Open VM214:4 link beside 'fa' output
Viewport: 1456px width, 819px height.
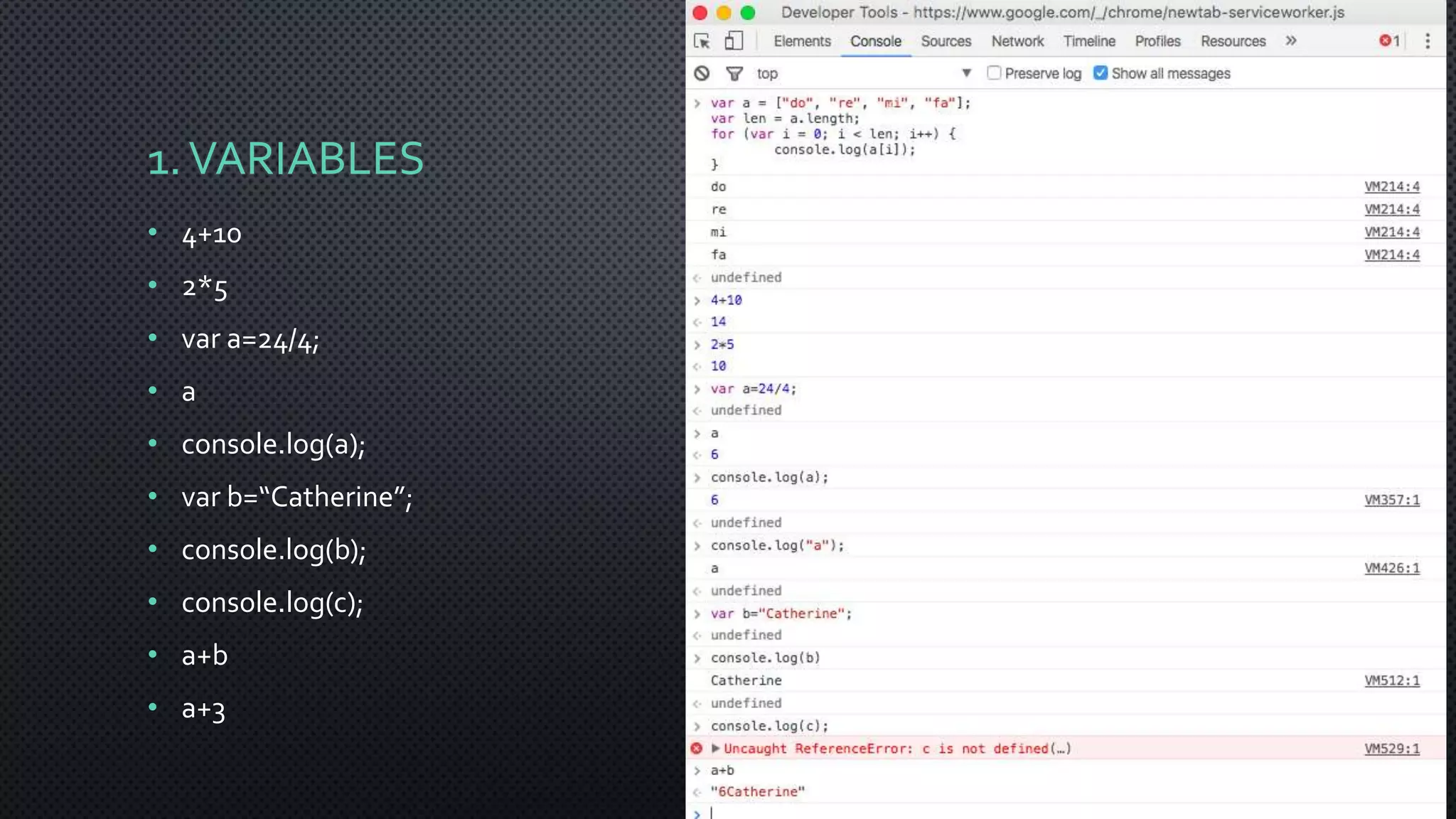[x=1392, y=255]
